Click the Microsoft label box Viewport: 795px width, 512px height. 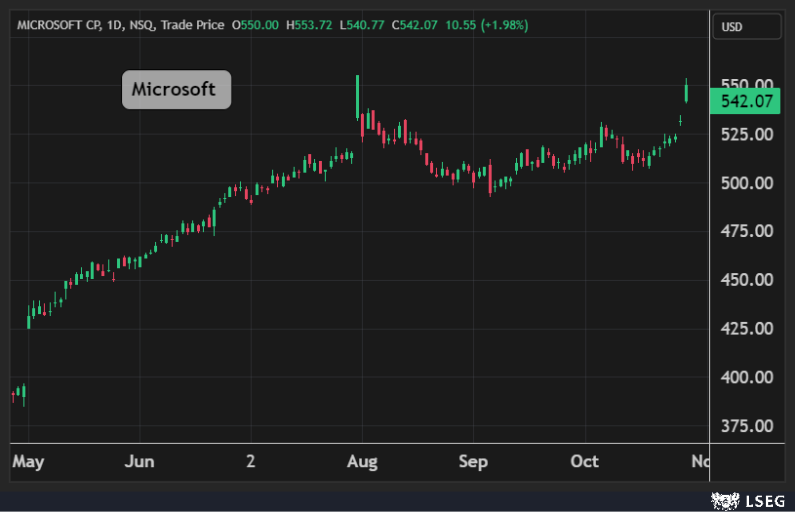pyautogui.click(x=176, y=89)
